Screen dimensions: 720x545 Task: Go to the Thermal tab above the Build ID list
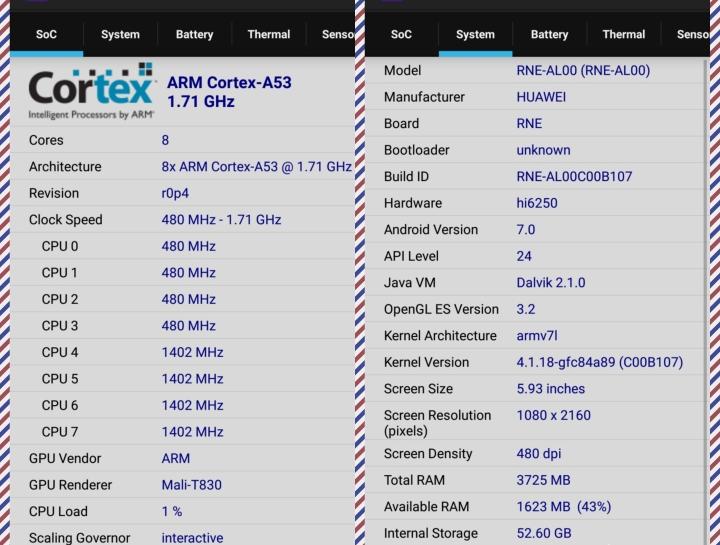(623, 34)
